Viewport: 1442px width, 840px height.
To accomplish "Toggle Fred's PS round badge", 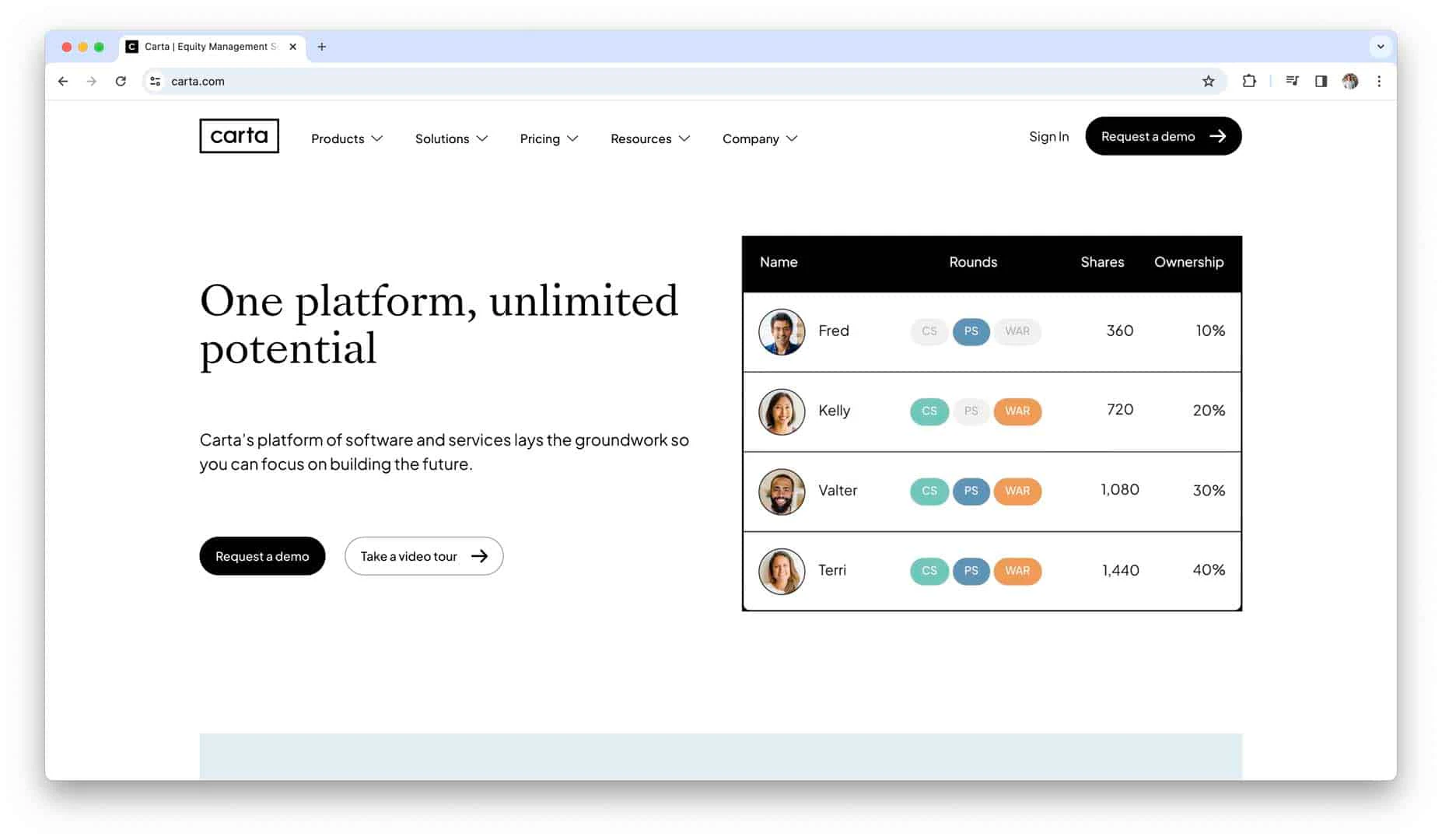I will click(x=971, y=331).
